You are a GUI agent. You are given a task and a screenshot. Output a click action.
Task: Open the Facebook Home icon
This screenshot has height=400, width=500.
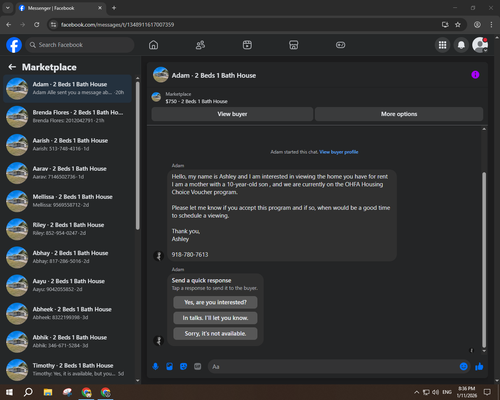(153, 45)
